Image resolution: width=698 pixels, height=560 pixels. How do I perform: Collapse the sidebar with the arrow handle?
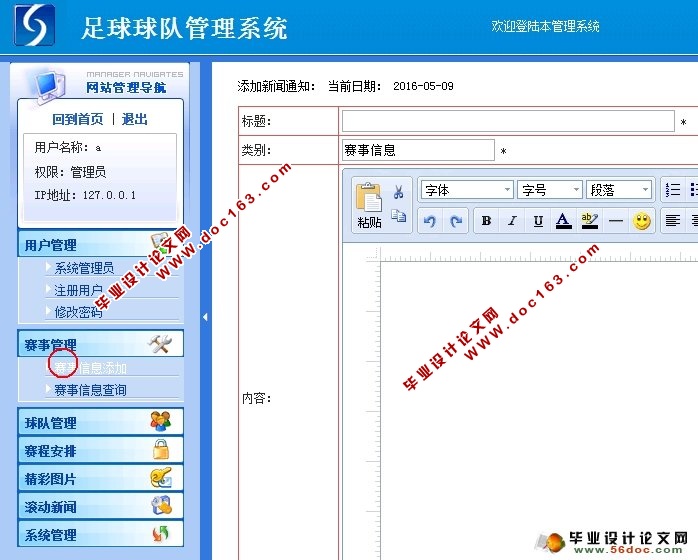205,317
